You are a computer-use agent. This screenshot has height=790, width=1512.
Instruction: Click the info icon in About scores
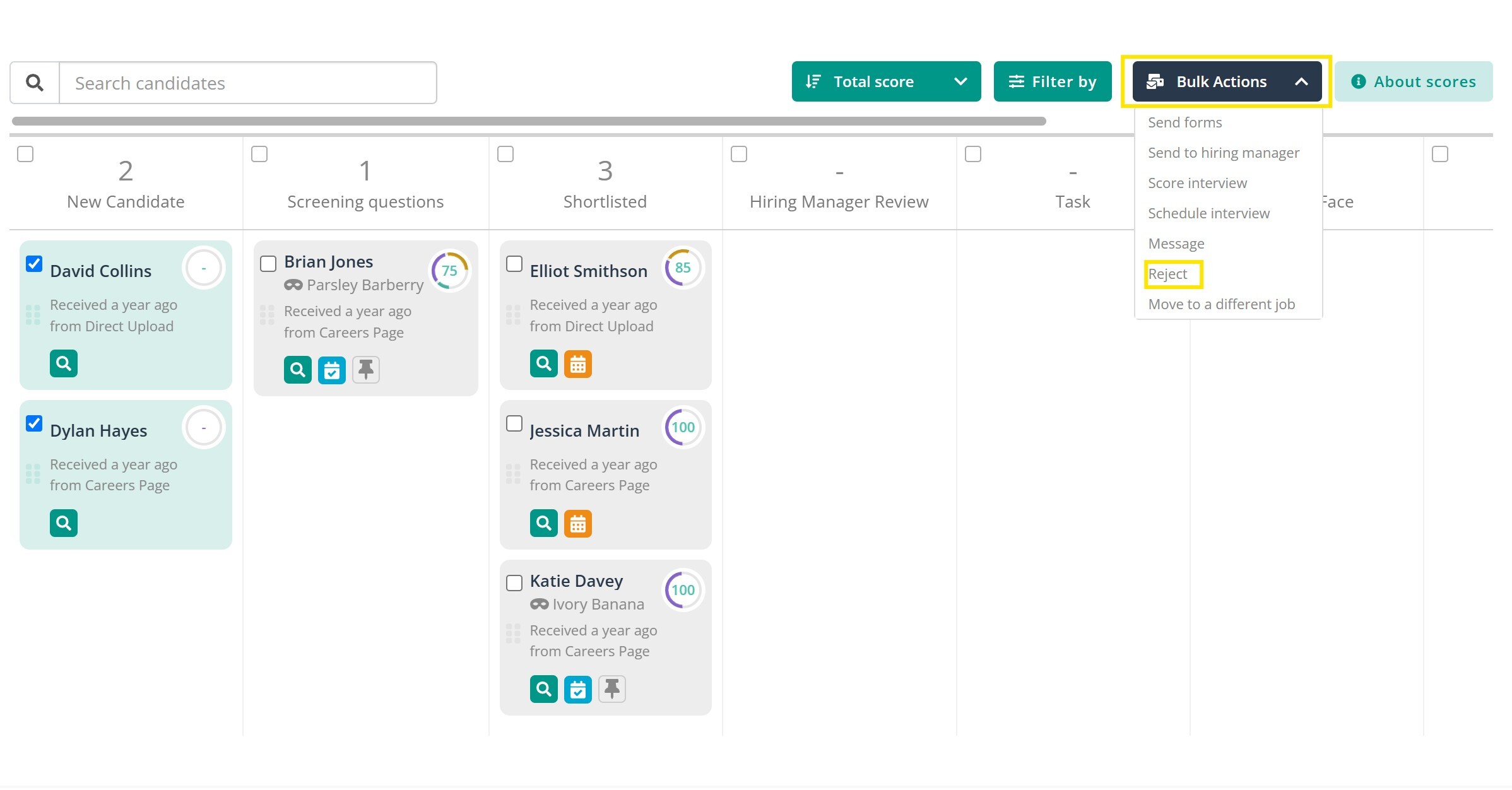tap(1359, 81)
